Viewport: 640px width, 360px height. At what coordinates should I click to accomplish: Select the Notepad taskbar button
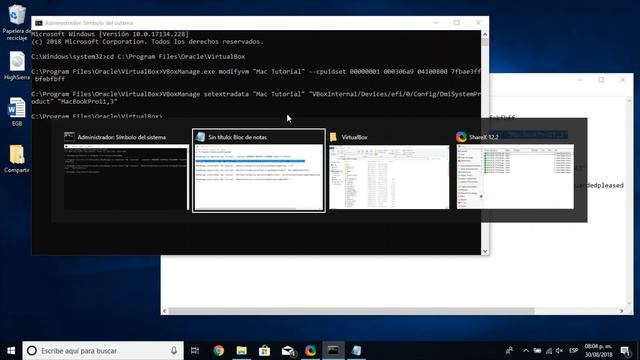[356, 351]
